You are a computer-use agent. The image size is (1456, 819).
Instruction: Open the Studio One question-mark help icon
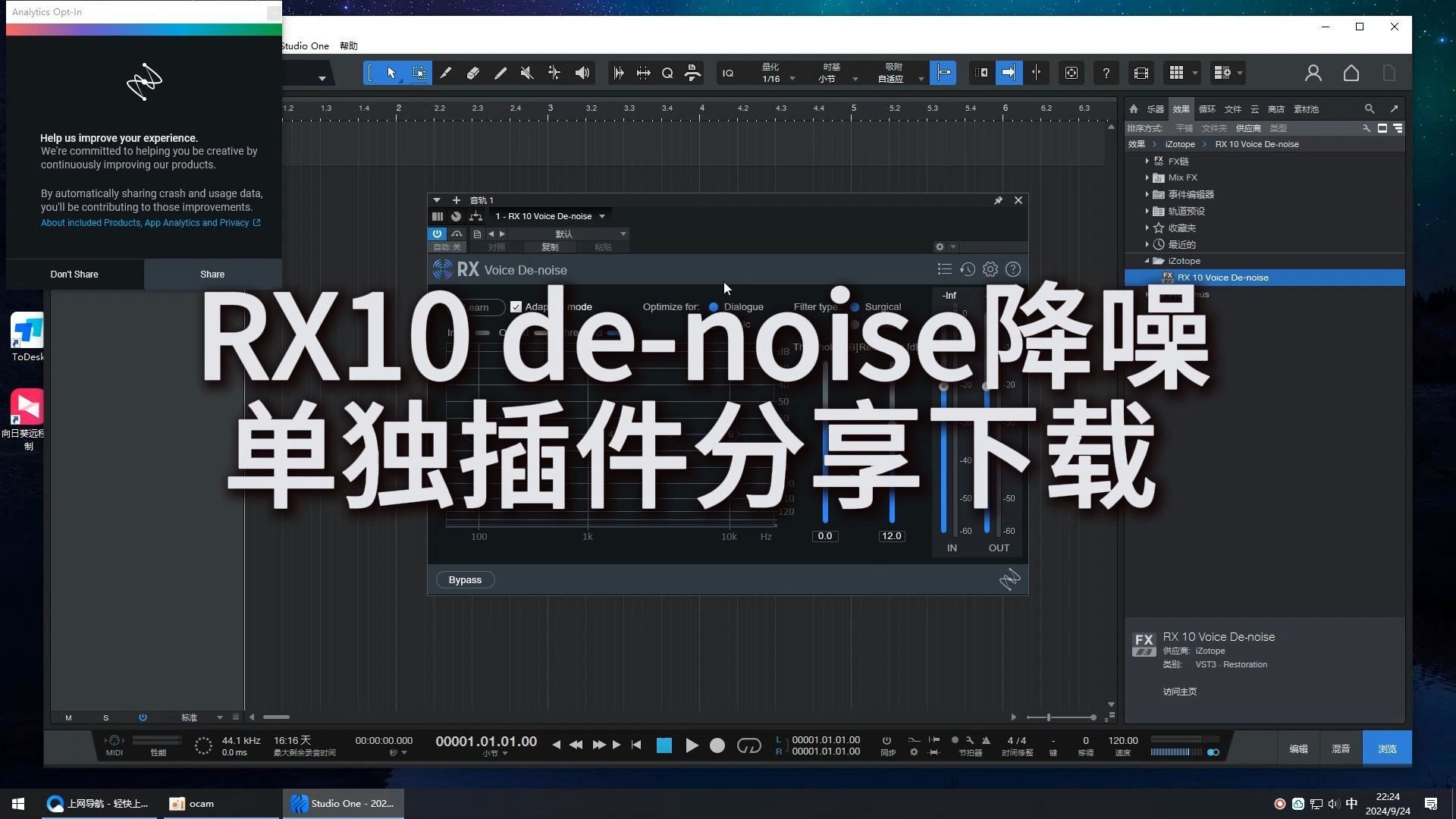(x=1106, y=73)
